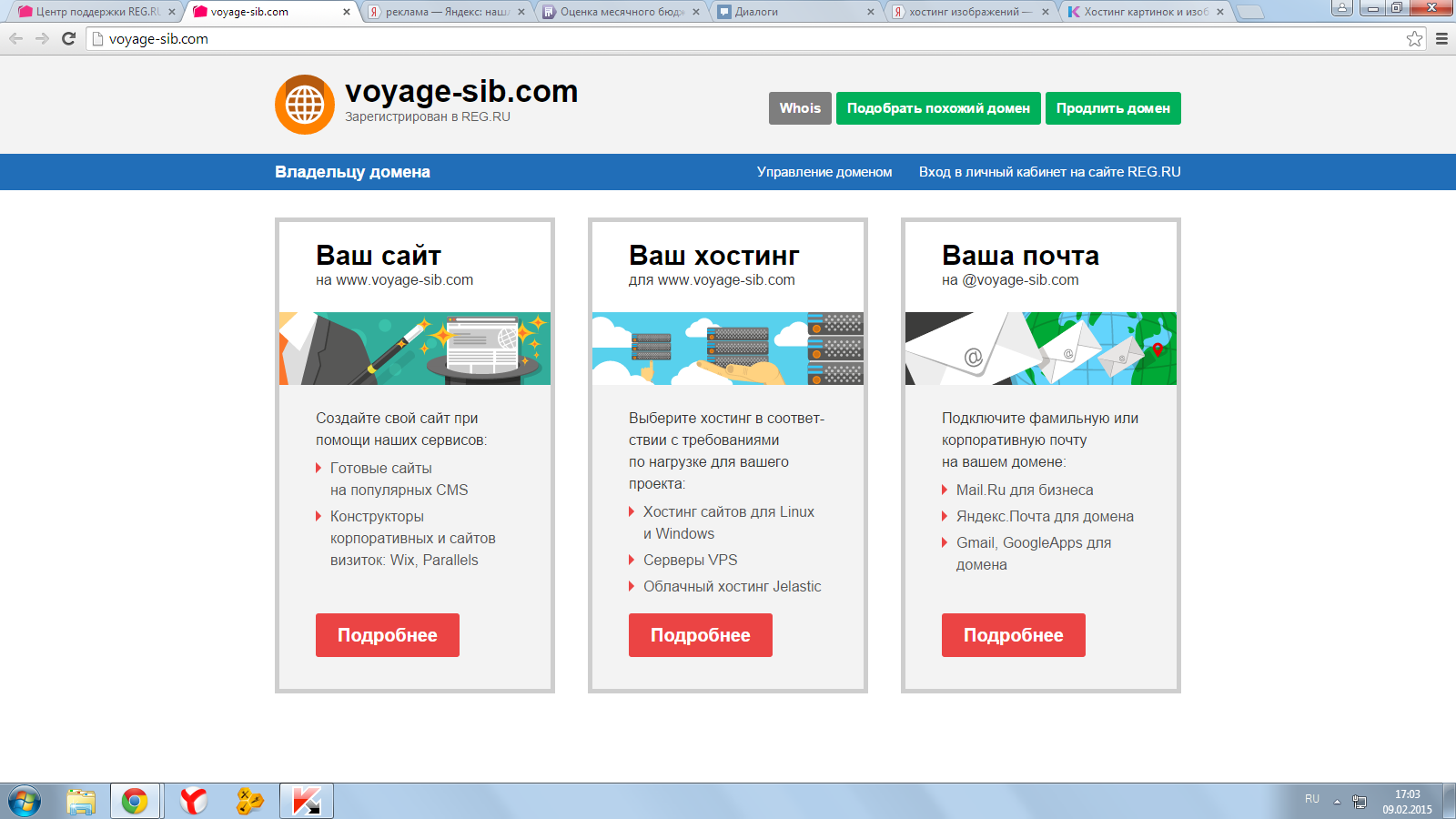Open a new tab button
Screen dimensions: 1456x819
(1250, 12)
